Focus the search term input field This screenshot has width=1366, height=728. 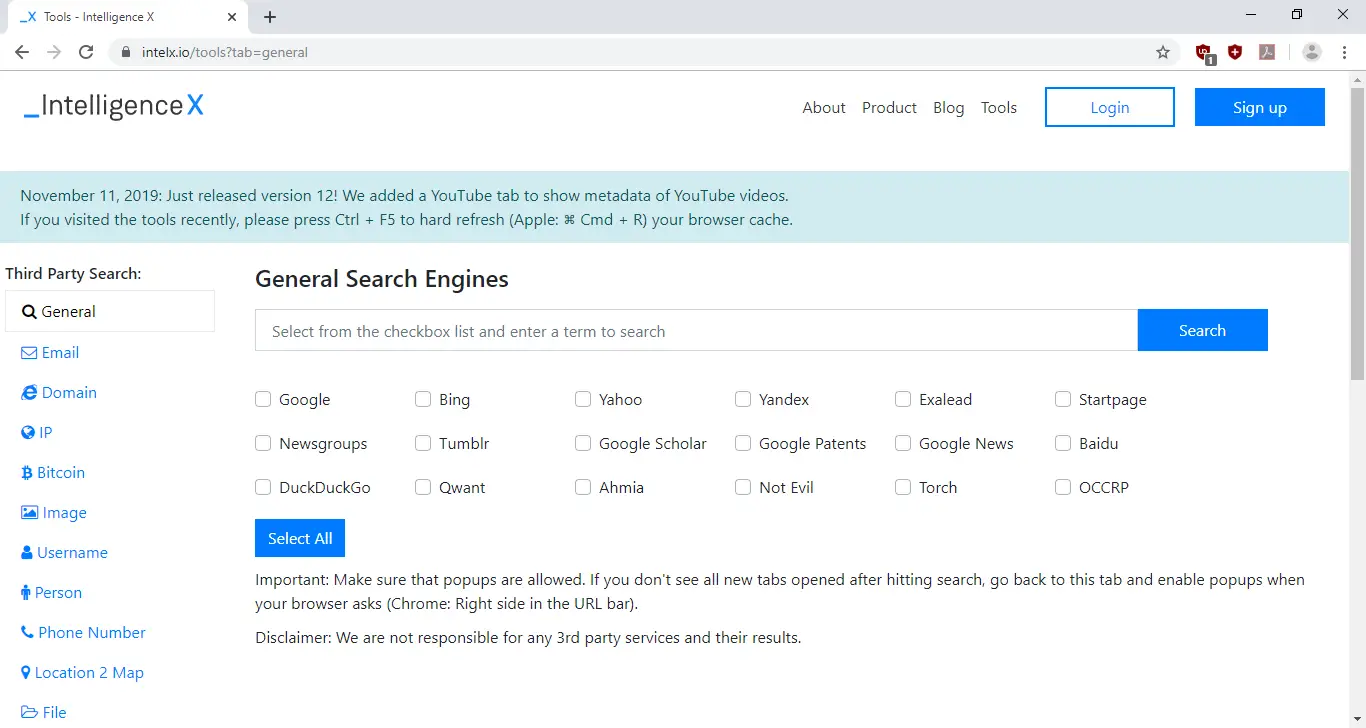pos(696,331)
